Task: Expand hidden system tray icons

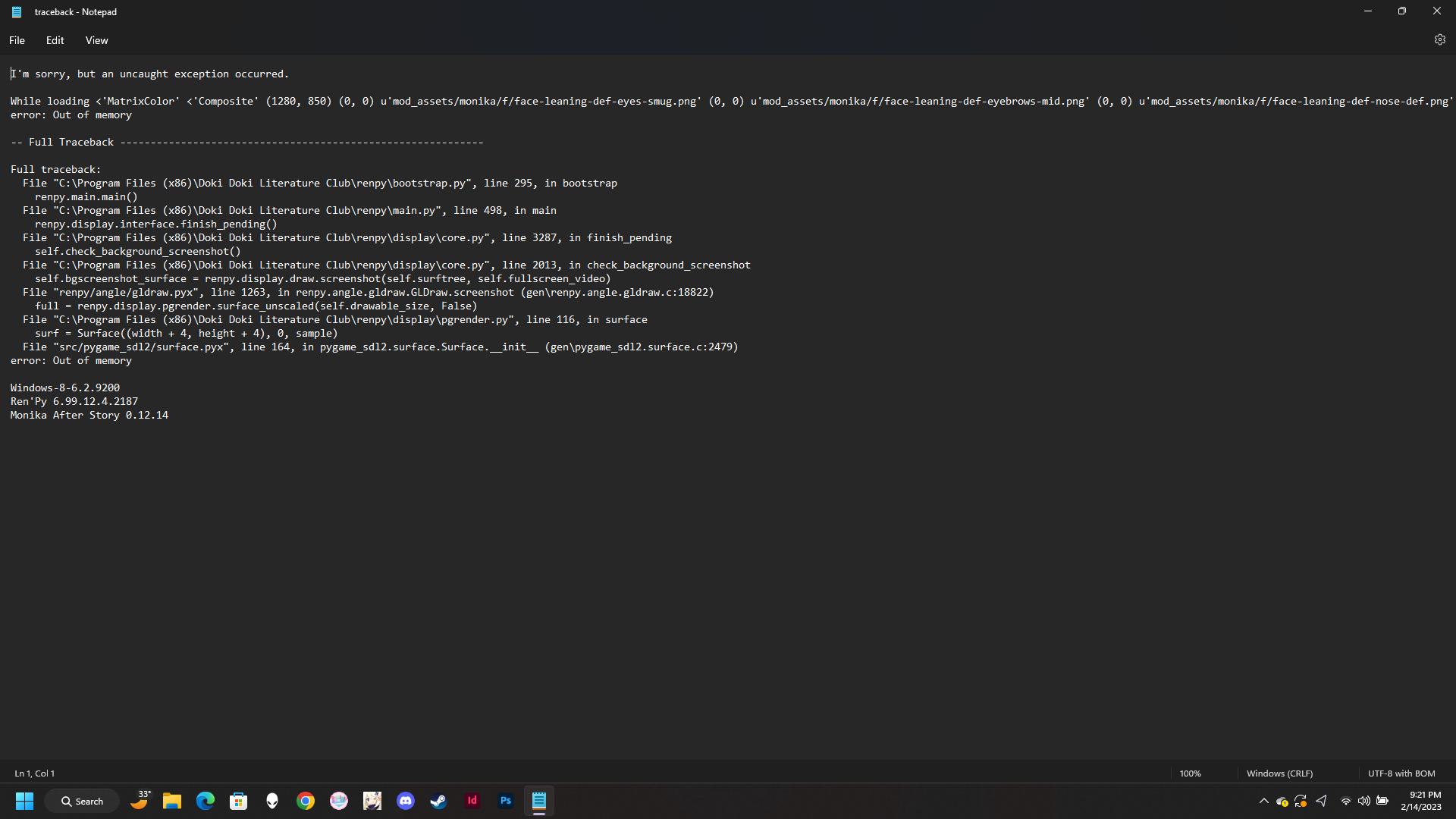Action: coord(1263,801)
